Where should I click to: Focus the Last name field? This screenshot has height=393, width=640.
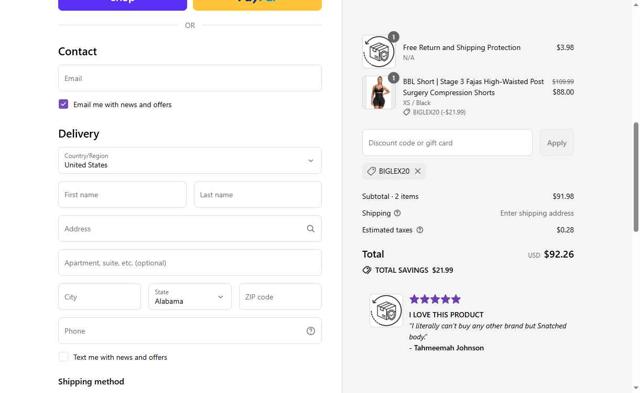(258, 195)
